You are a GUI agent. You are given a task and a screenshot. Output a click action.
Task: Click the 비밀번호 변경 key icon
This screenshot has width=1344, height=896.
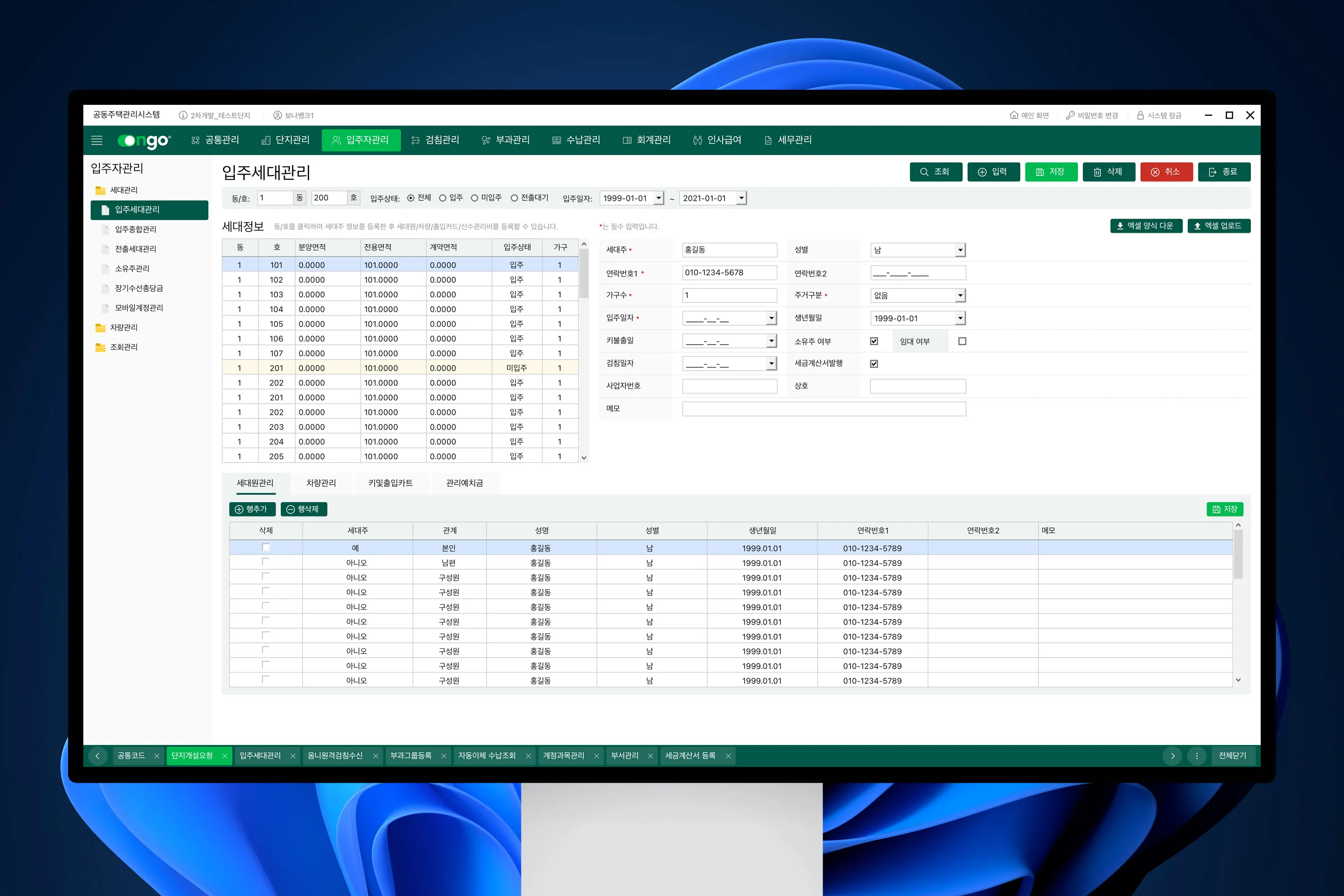(x=1070, y=116)
